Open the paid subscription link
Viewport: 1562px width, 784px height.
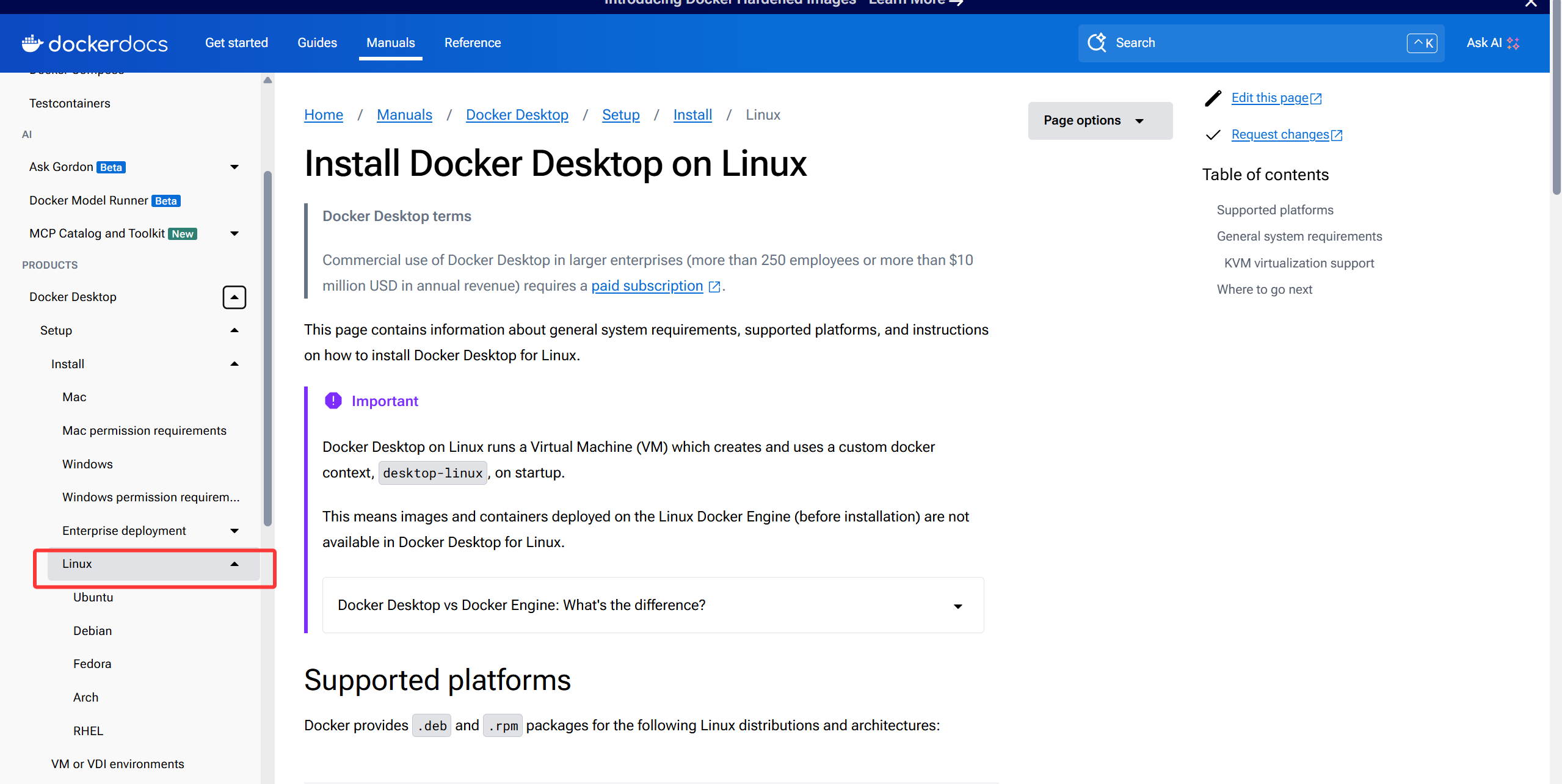coord(647,286)
